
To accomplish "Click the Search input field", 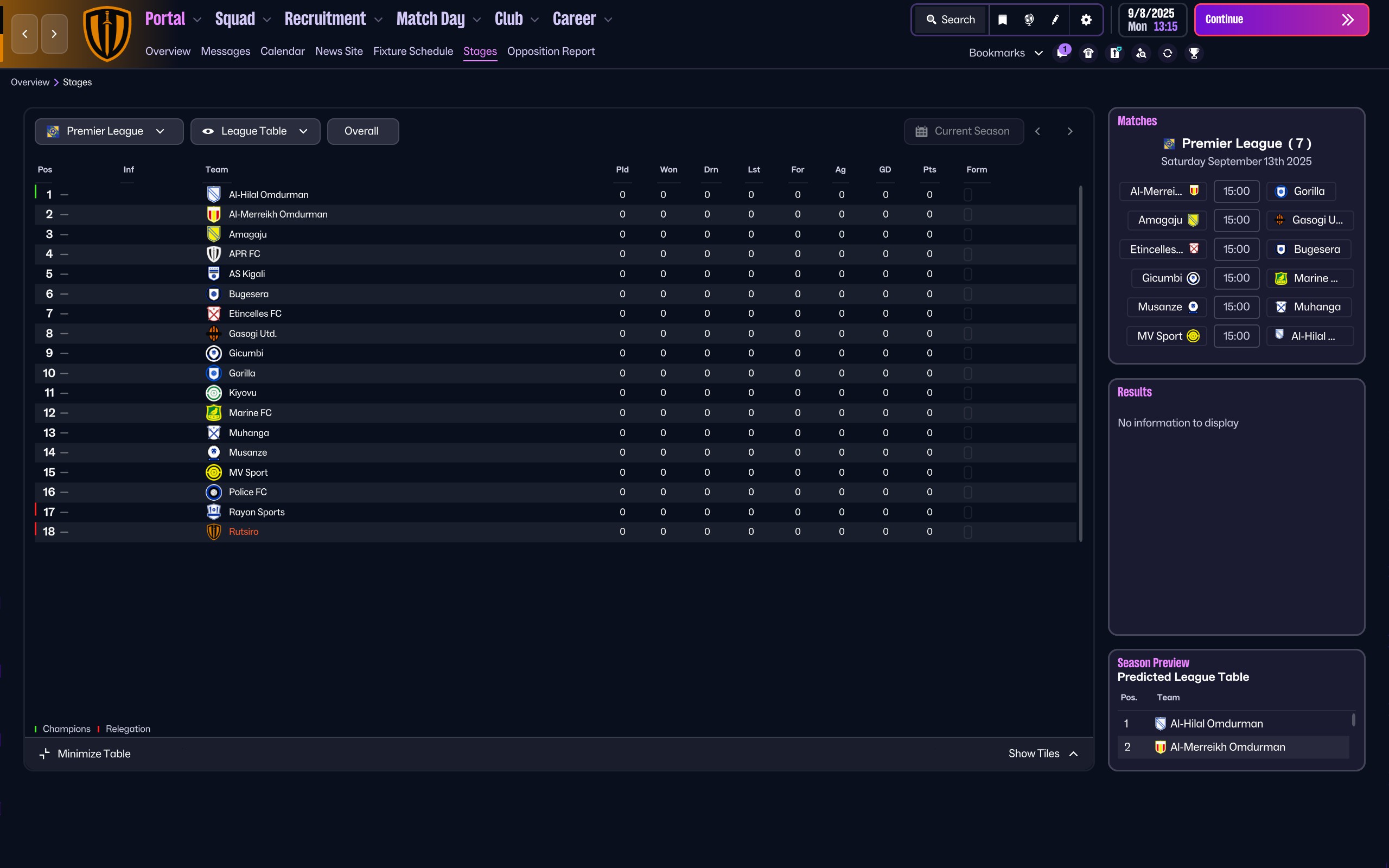I will (951, 20).
